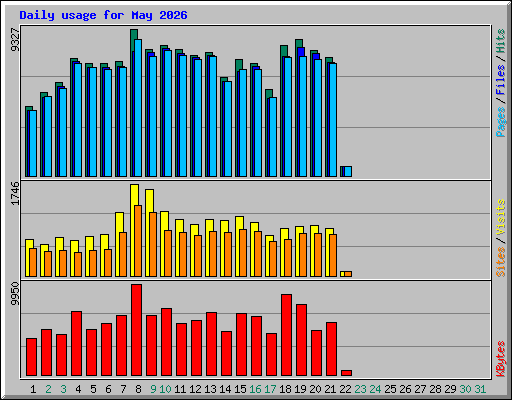Select day 31 on the date axis
Screen dimensions: 512x400
480,389
